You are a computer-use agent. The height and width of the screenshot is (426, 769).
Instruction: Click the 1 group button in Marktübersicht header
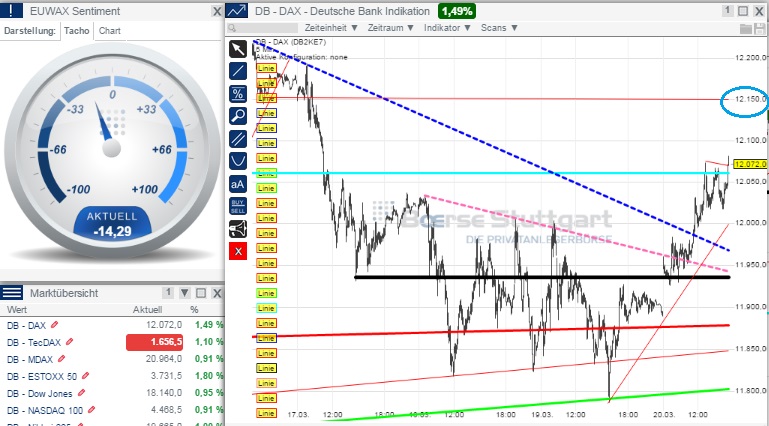pos(168,293)
